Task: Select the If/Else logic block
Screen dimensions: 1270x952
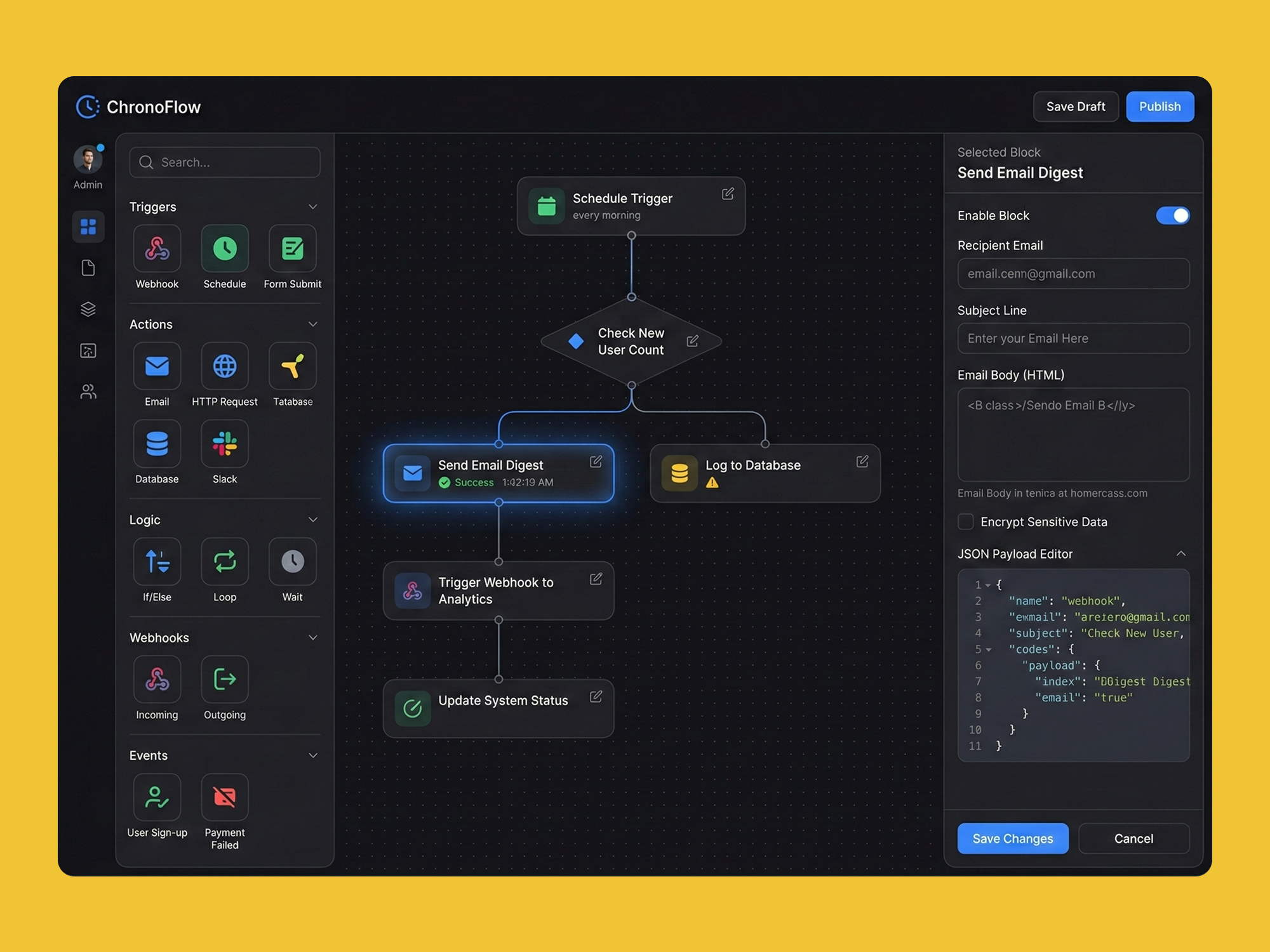Action: point(157,562)
